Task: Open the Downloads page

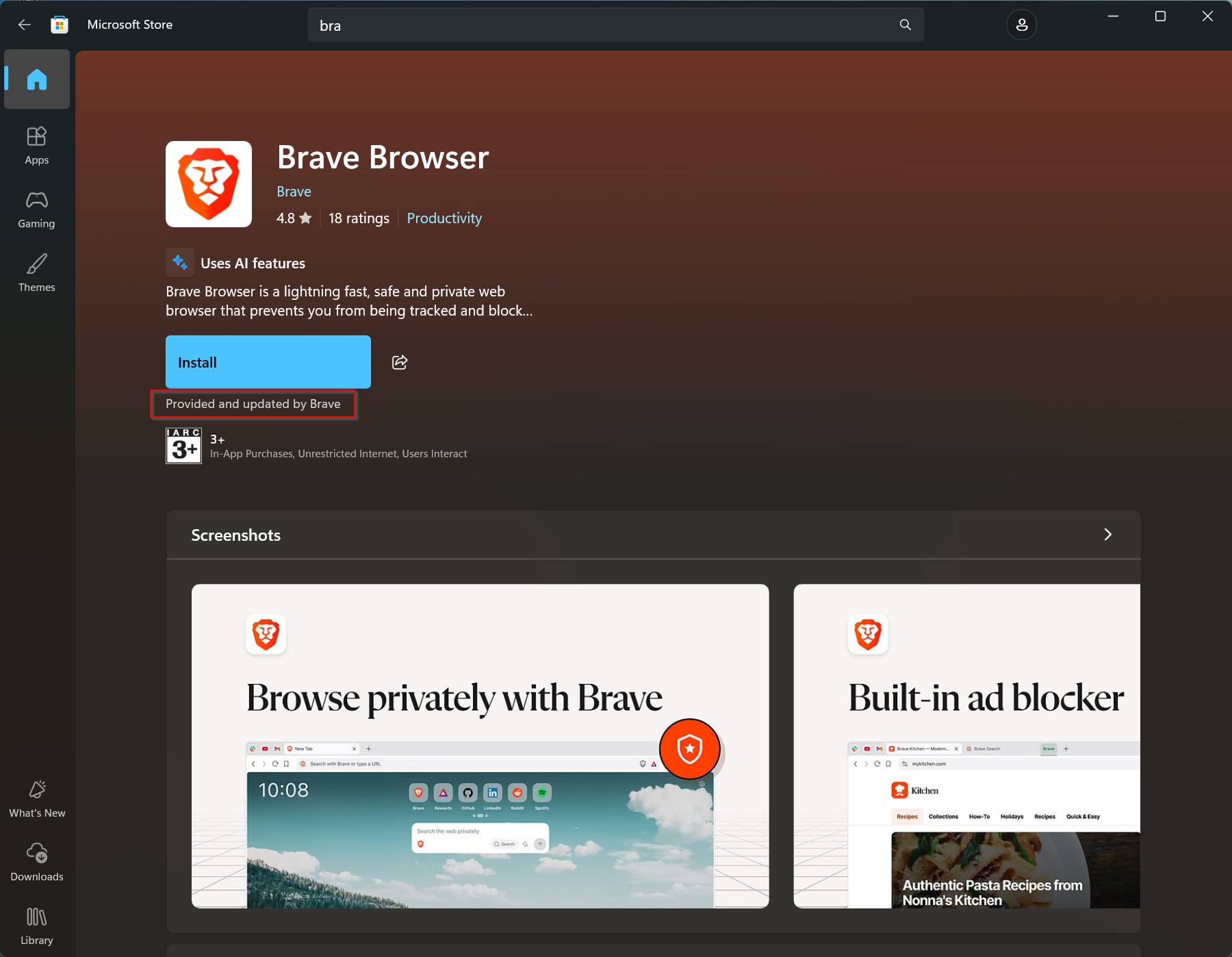Action: click(x=37, y=863)
